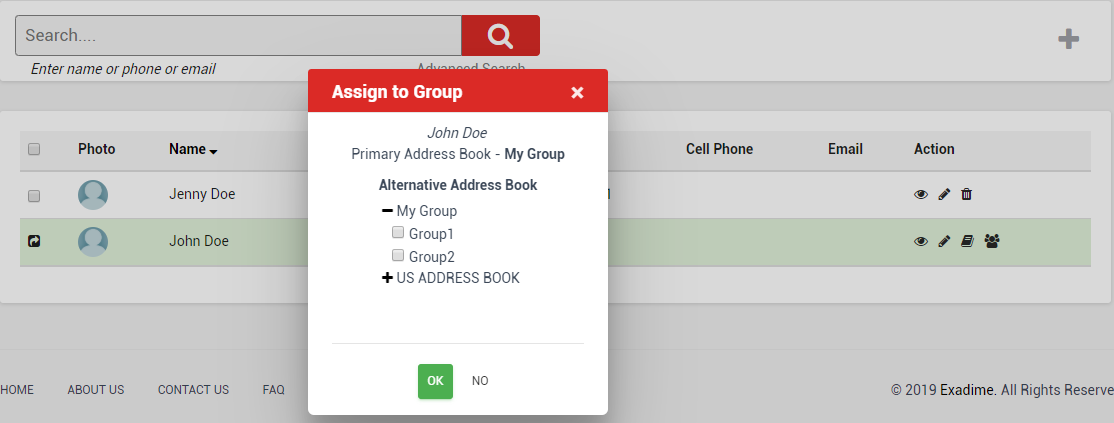Go to CONTACT US footer link
Image resolution: width=1114 pixels, height=423 pixels.
[193, 390]
